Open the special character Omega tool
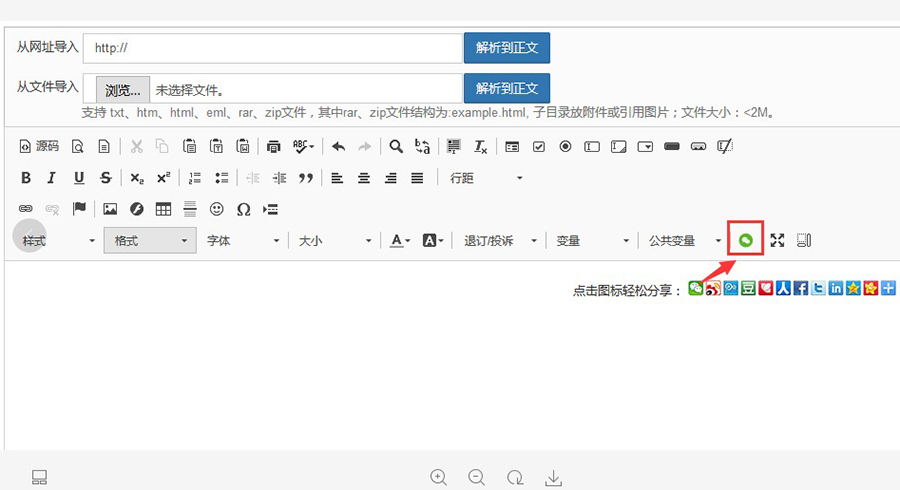The image size is (900, 490). tap(243, 209)
